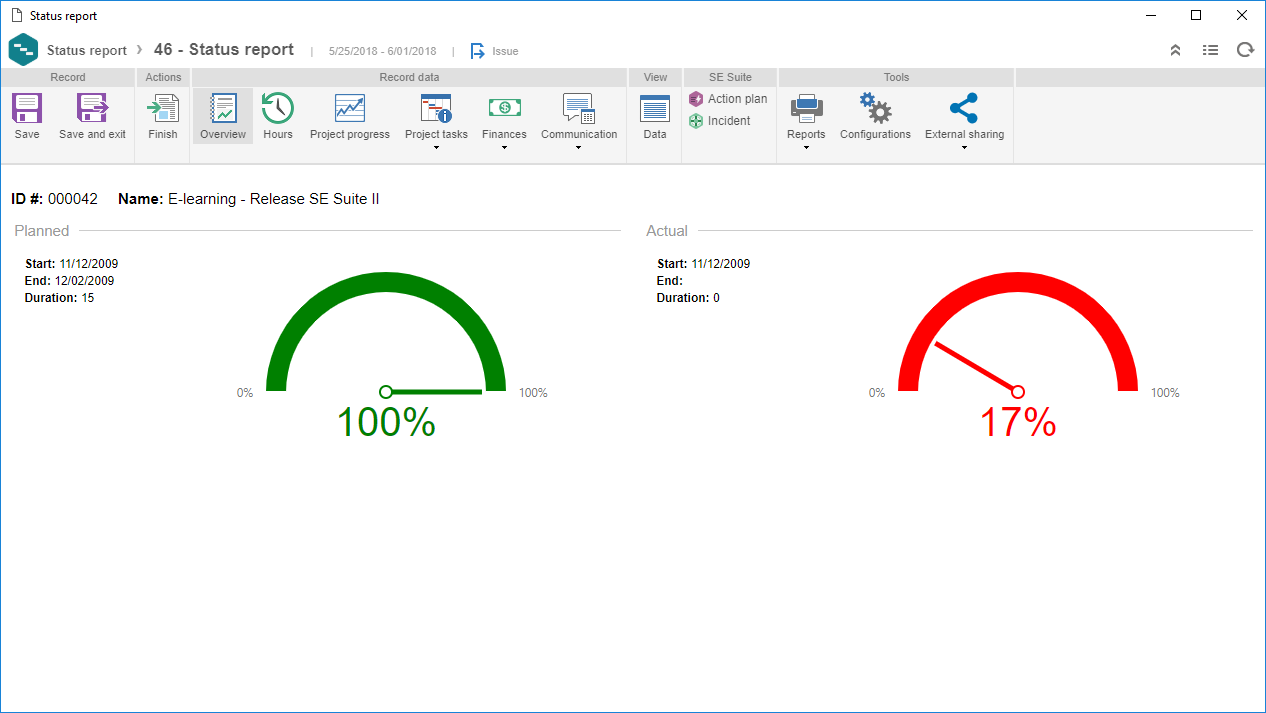Open the Project progress chart icon
This screenshot has height=713, width=1266.
pyautogui.click(x=350, y=108)
